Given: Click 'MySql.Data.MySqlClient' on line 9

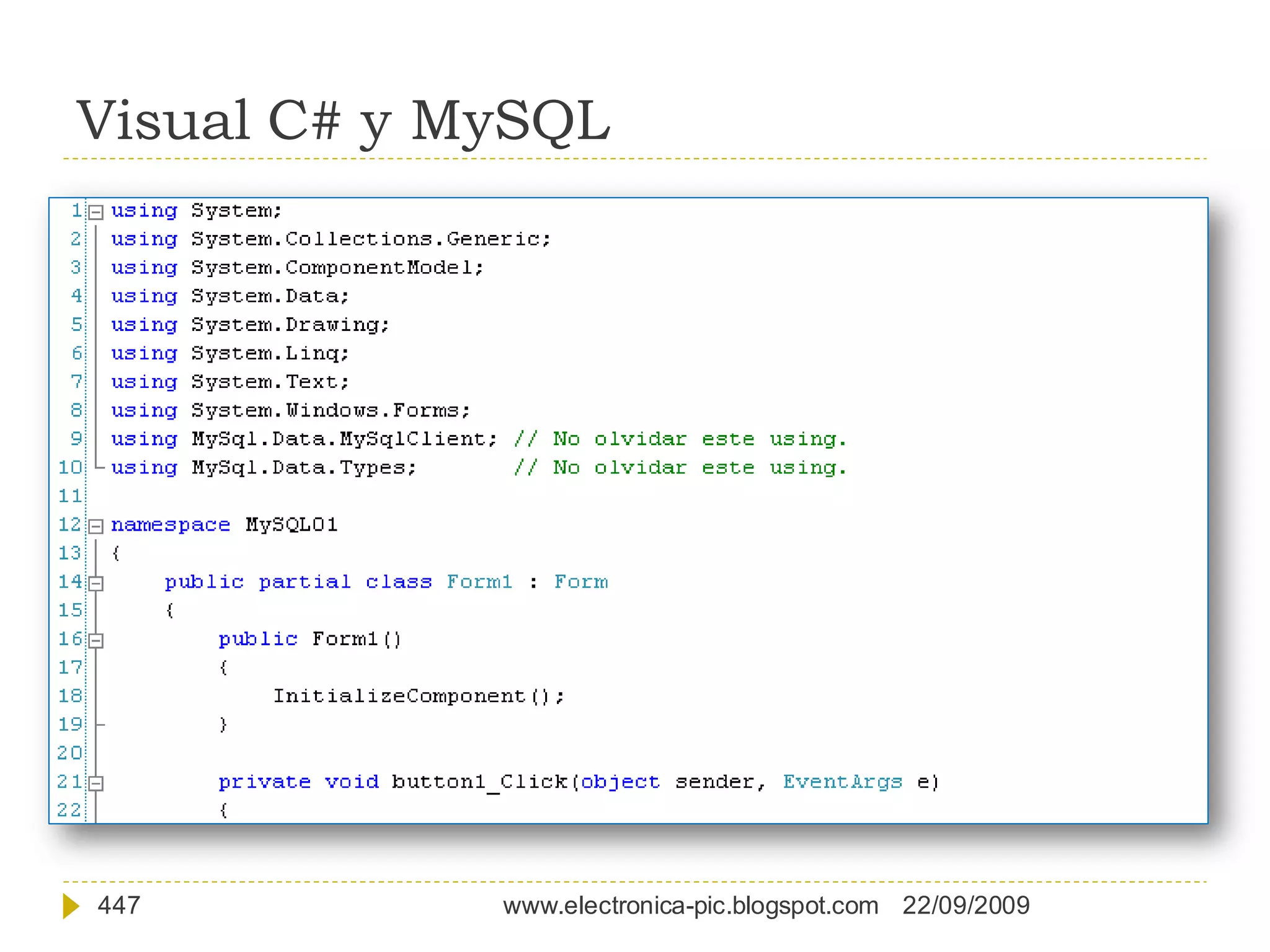Looking at the screenshot, I should pos(340,439).
